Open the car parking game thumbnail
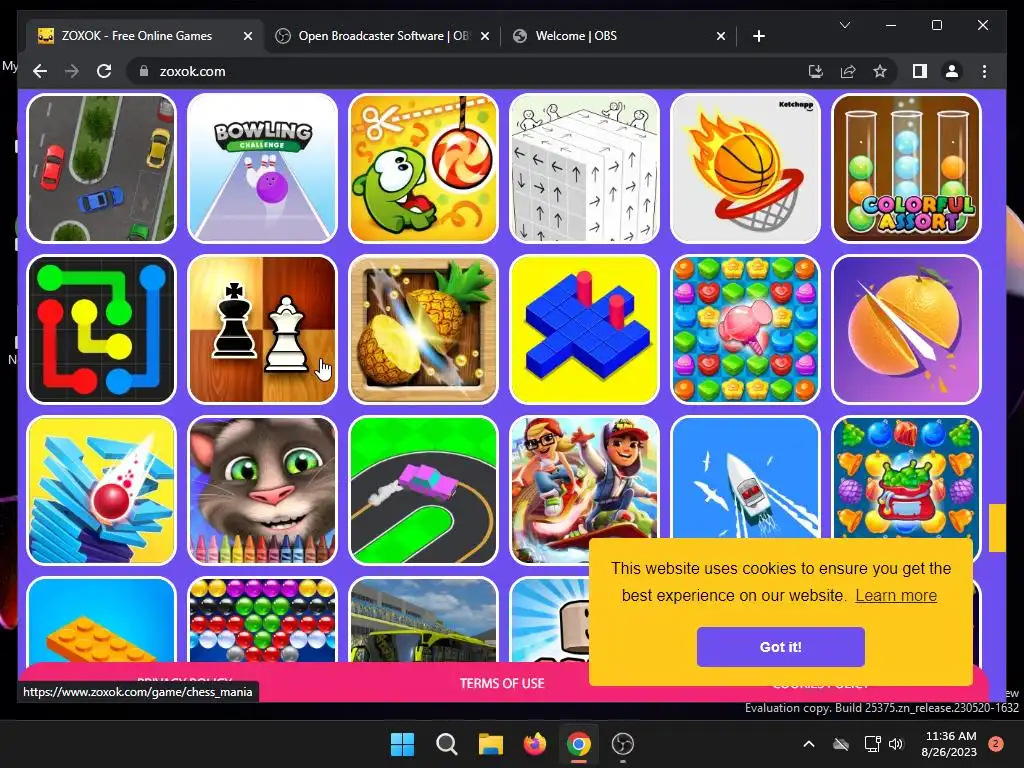The image size is (1024, 768). (102, 168)
